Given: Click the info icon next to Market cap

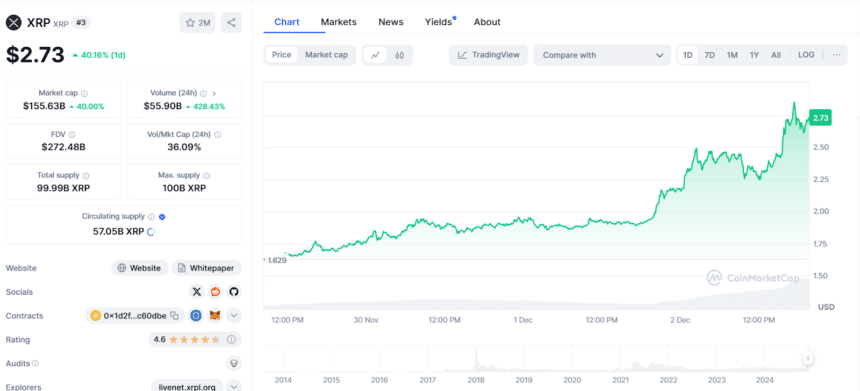Looking at the screenshot, I should coord(84,94).
